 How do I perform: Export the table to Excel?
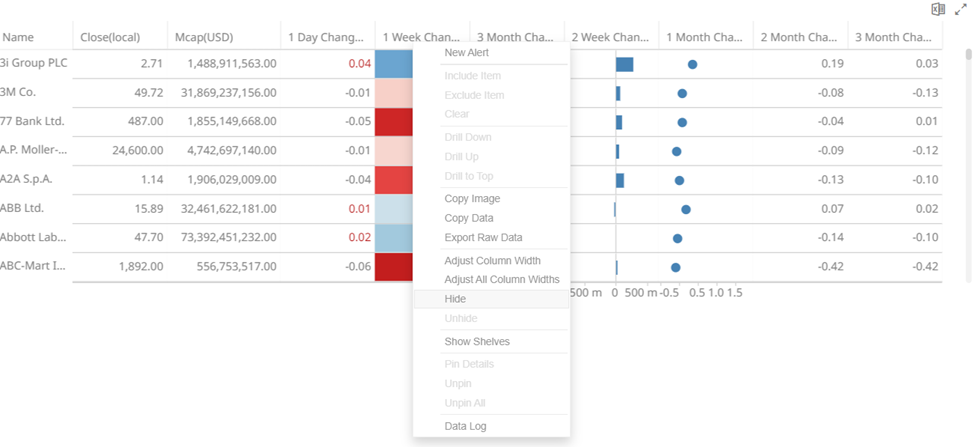938,9
